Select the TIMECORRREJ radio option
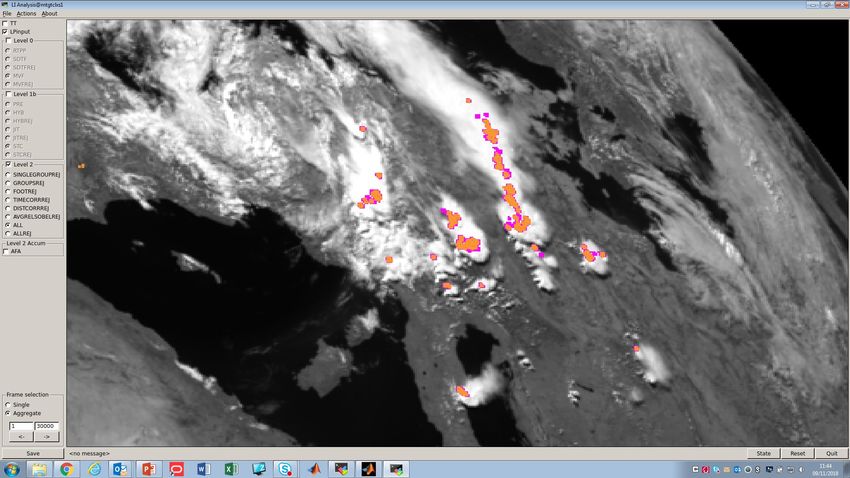This screenshot has width=850, height=478. [x=8, y=200]
